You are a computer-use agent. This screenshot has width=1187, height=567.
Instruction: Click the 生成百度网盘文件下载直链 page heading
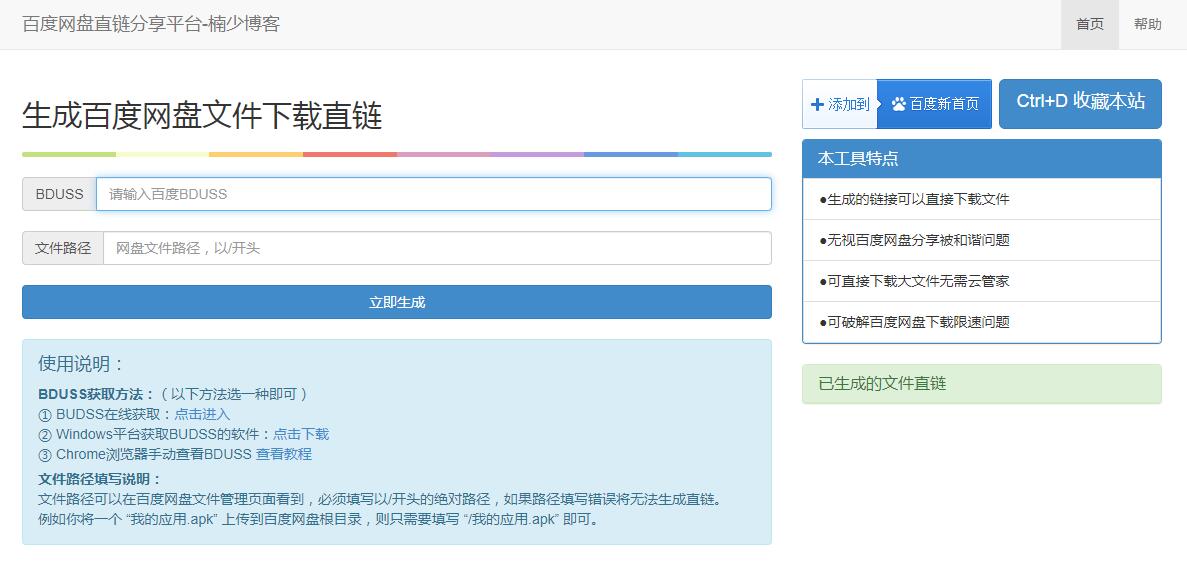coord(202,116)
